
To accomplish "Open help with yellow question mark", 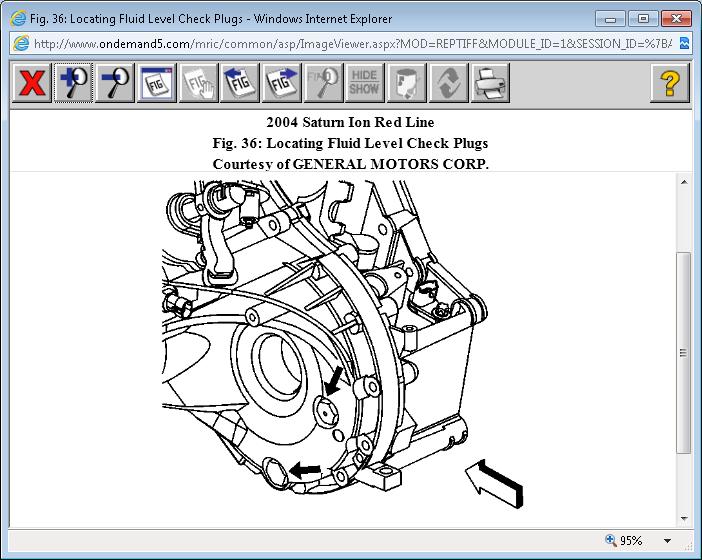I will (x=670, y=83).
